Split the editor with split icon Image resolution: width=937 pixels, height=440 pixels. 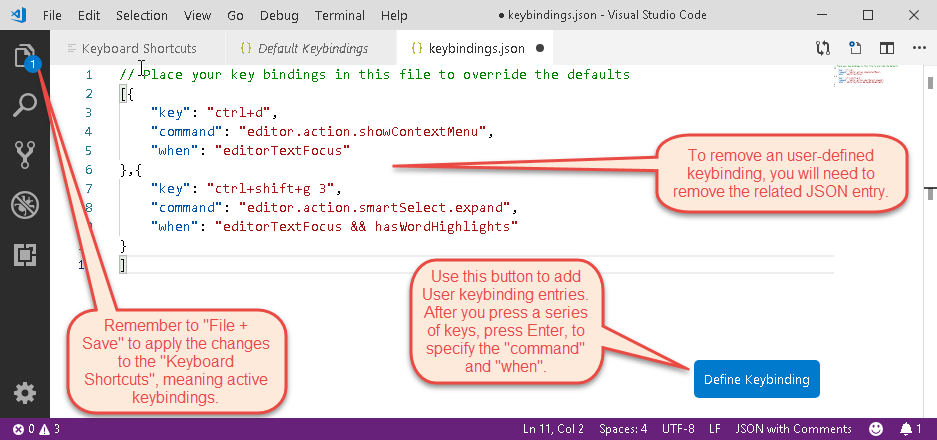(886, 48)
